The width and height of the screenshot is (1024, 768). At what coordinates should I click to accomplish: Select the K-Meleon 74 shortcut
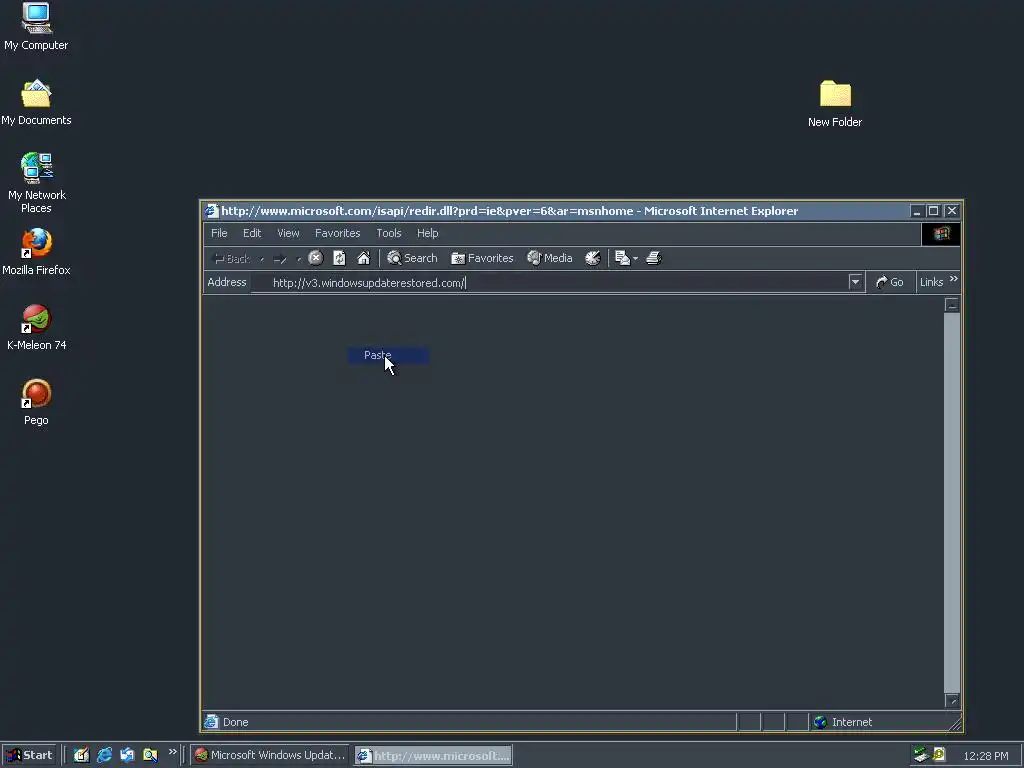[37, 327]
